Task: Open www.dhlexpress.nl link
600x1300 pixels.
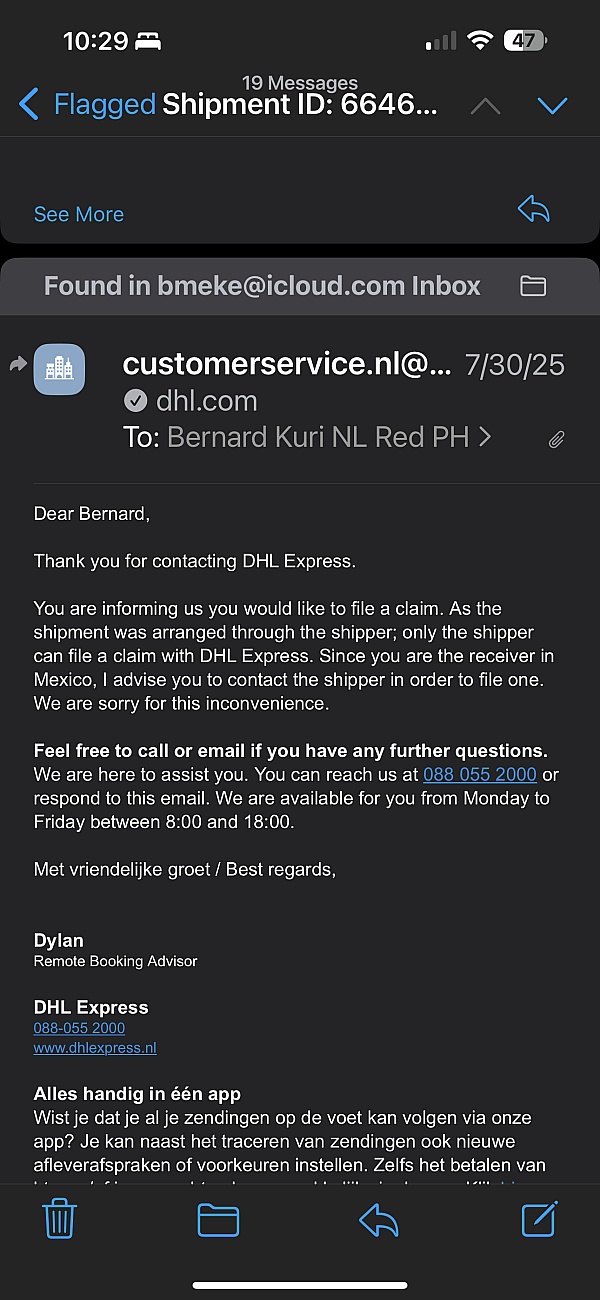Action: 95,1048
